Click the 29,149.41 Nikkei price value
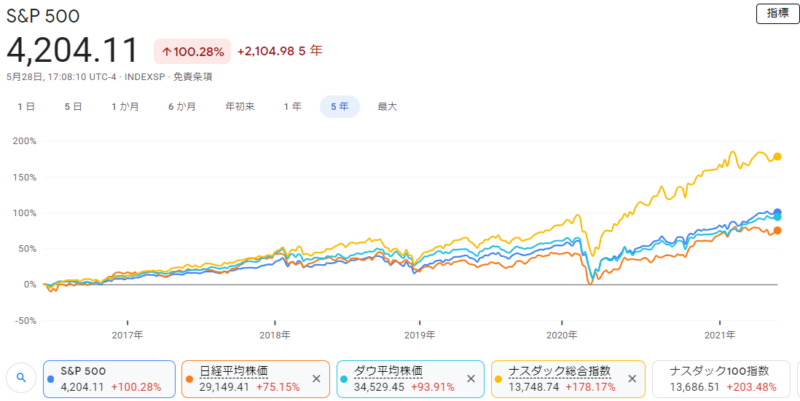800x401 pixels. pos(224,387)
